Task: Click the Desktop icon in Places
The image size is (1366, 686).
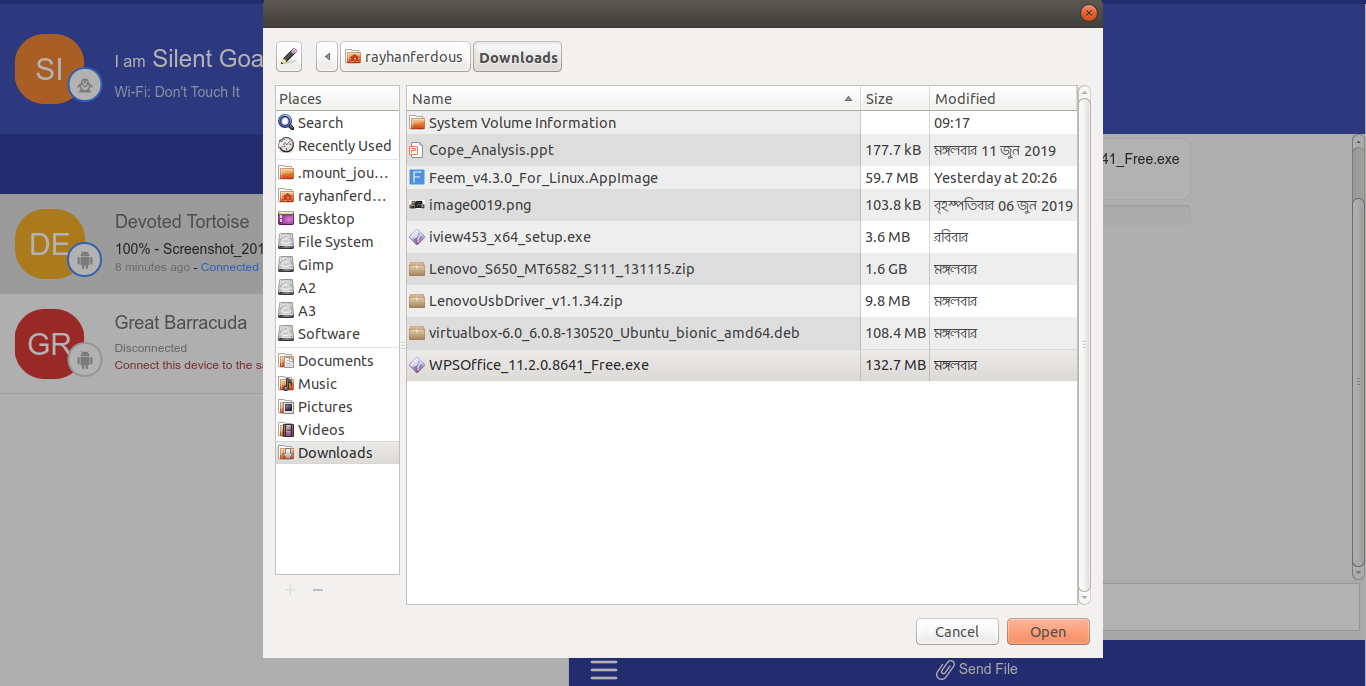Action: 286,219
